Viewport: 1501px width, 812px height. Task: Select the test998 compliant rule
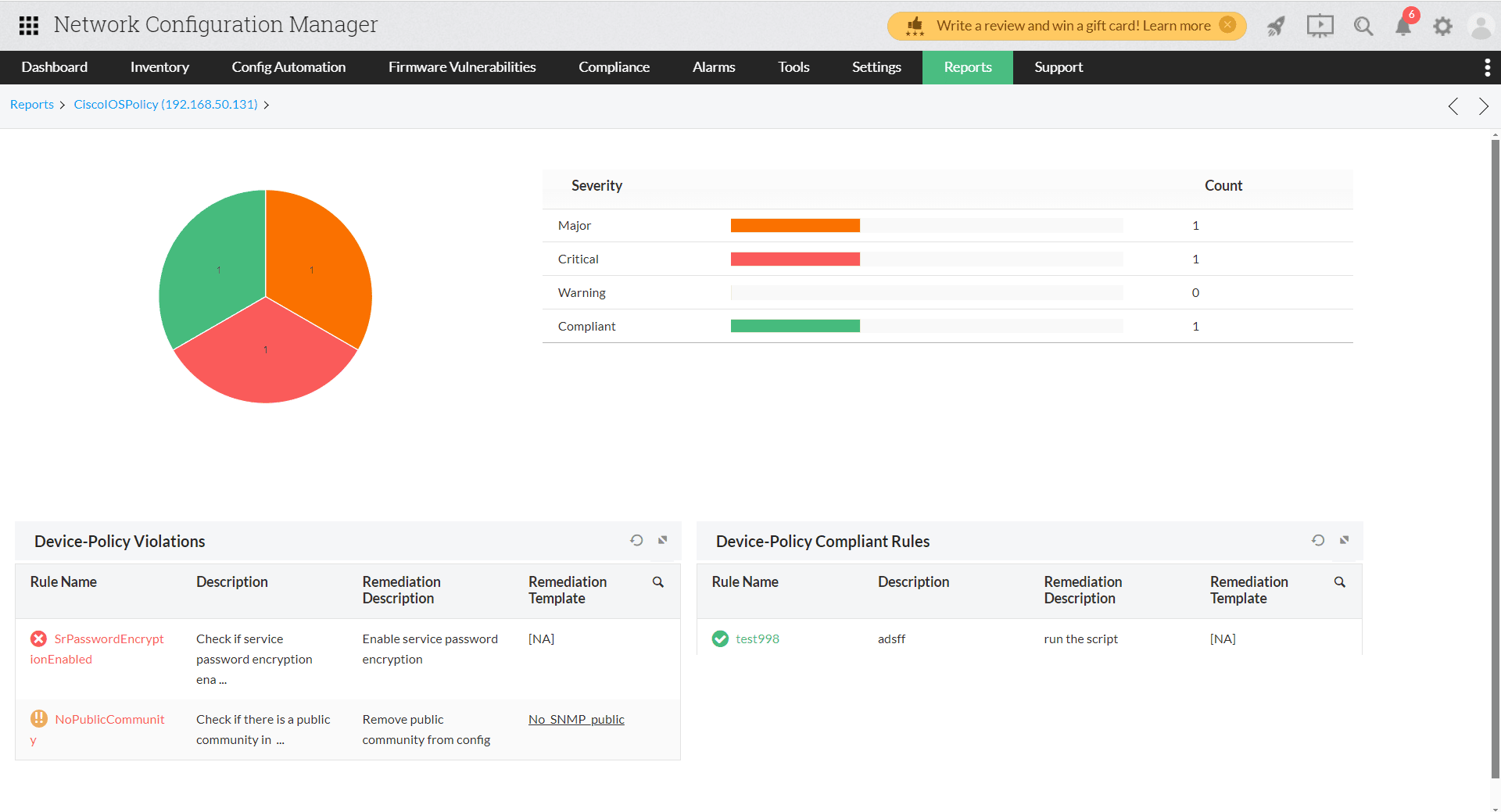[757, 639]
